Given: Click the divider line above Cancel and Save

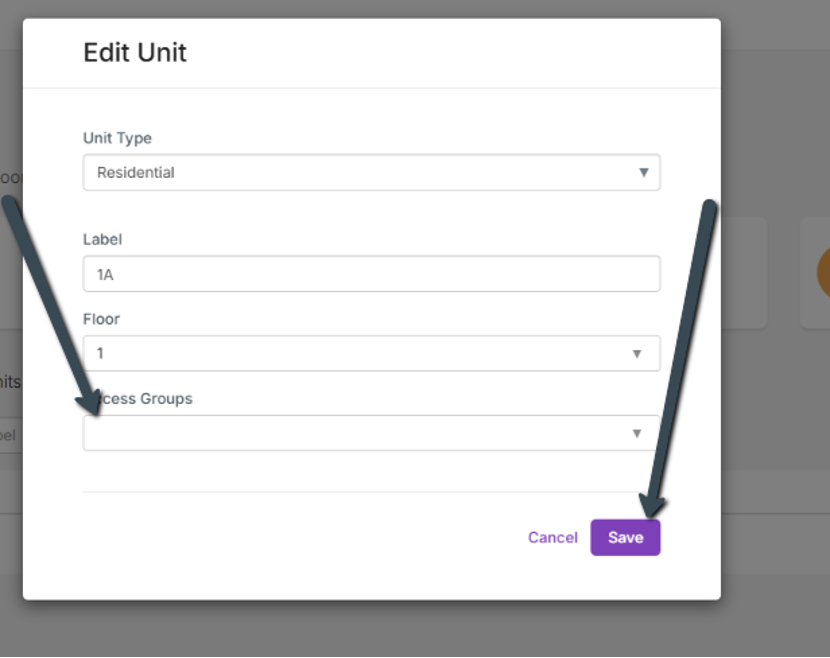Looking at the screenshot, I should (x=370, y=492).
